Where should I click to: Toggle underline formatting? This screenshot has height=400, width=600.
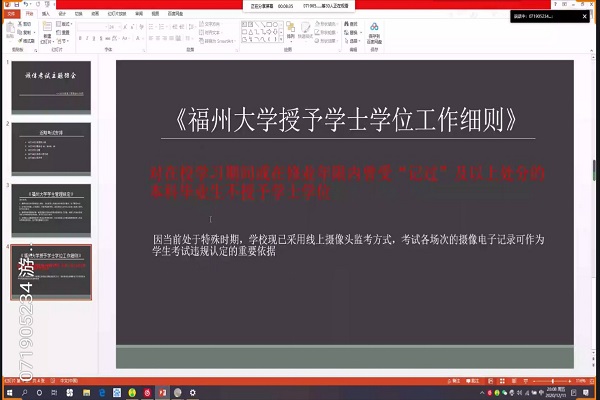click(94, 38)
